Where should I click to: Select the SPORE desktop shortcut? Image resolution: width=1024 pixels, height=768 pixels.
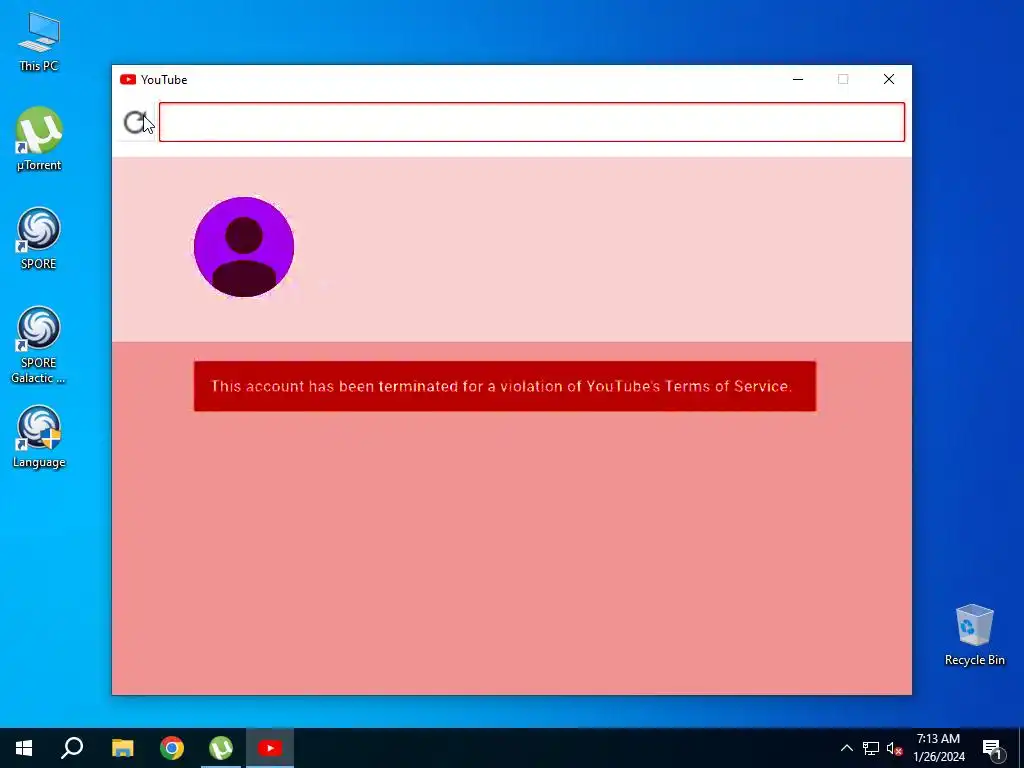pos(39,238)
